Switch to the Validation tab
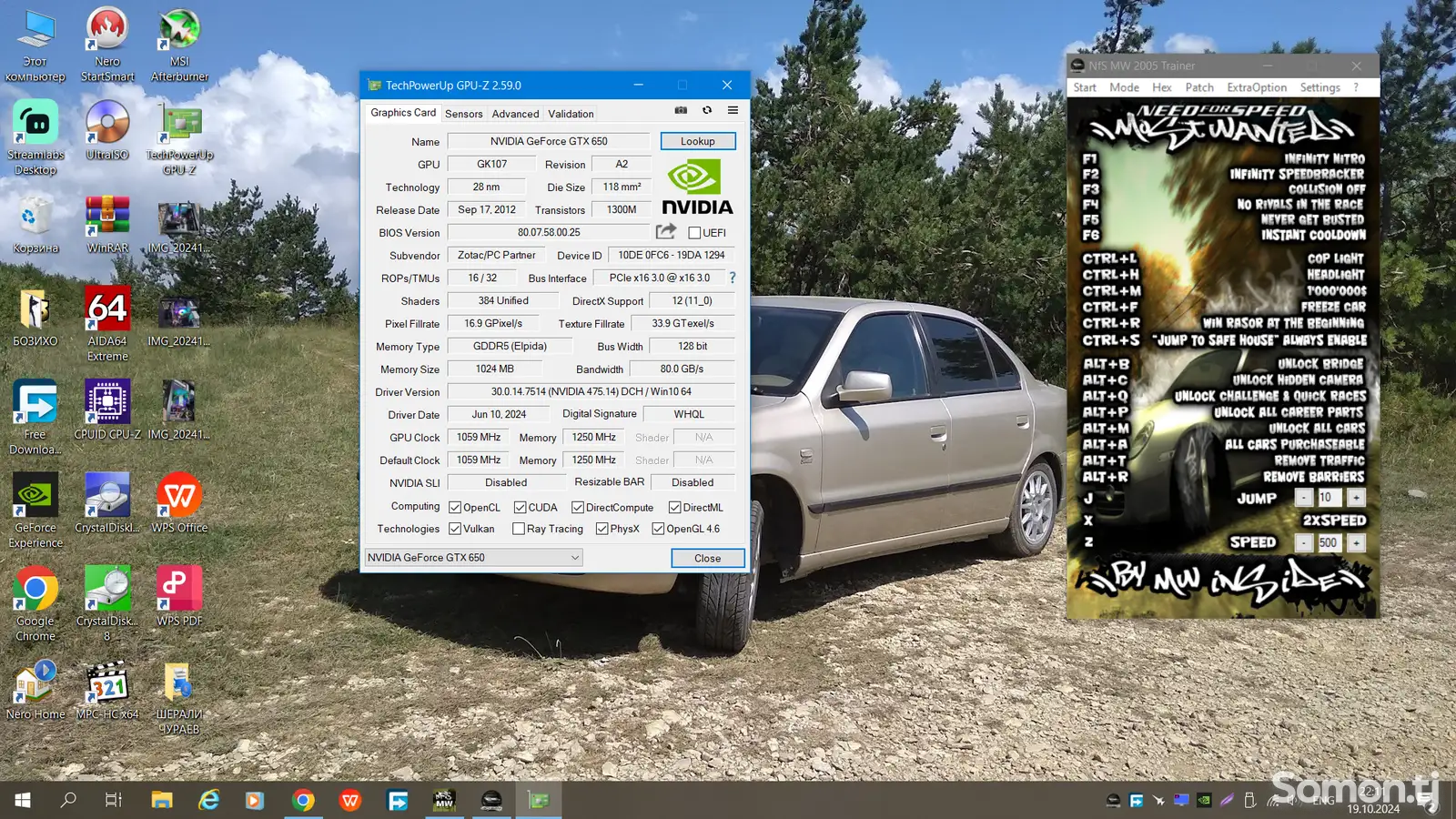Viewport: 1456px width, 819px height. (x=571, y=114)
